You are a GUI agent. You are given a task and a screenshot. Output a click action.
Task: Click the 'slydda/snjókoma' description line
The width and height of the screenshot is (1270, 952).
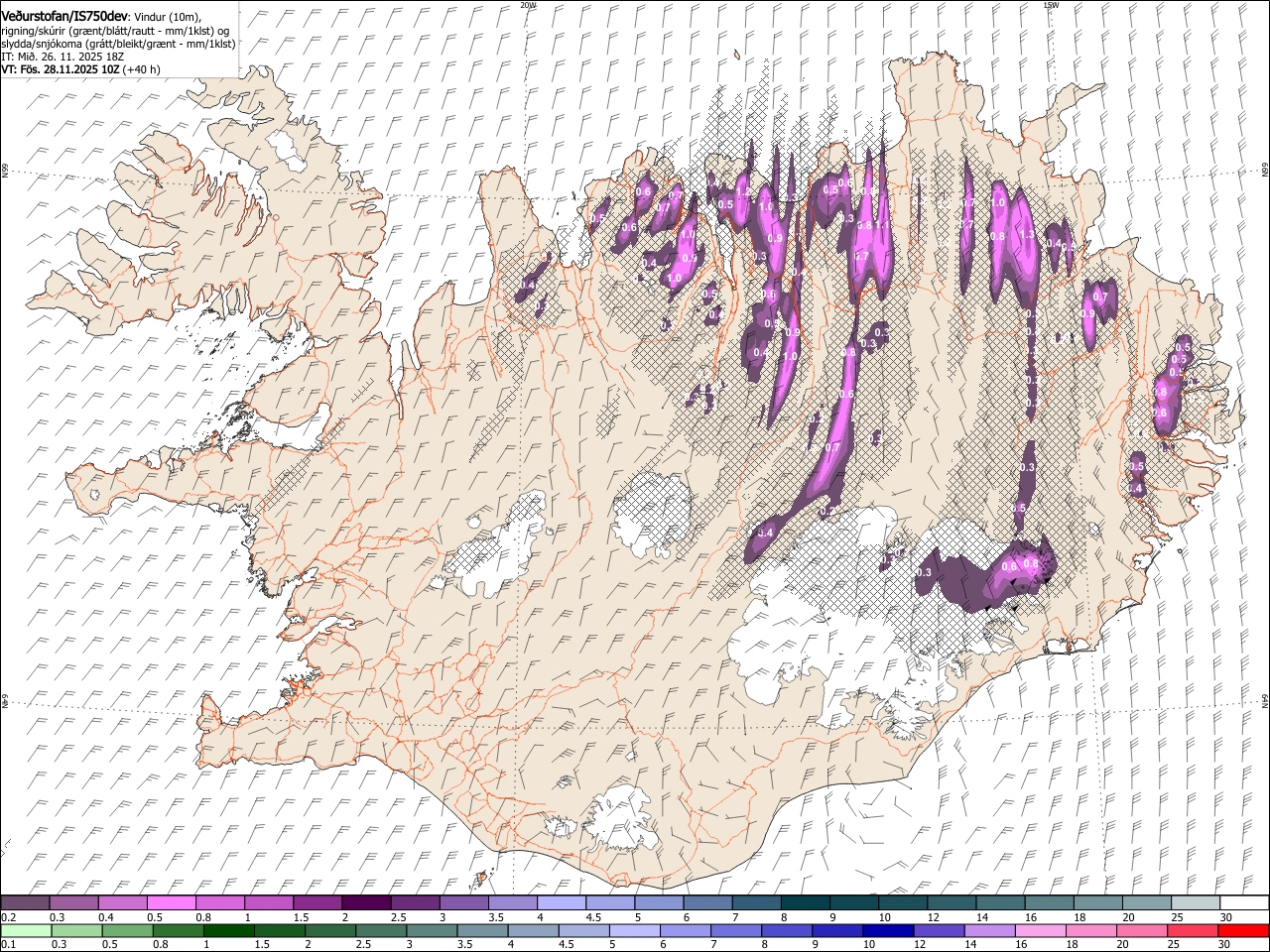[x=118, y=44]
